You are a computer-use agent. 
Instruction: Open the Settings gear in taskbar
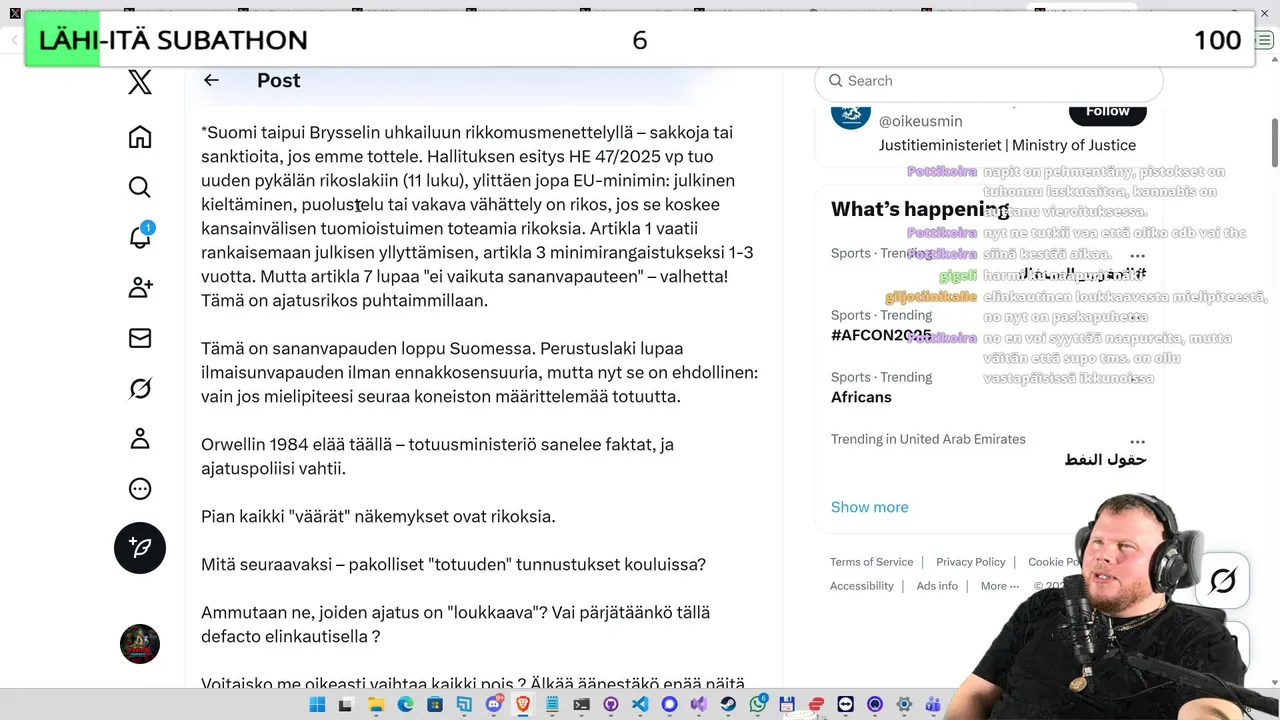904,705
